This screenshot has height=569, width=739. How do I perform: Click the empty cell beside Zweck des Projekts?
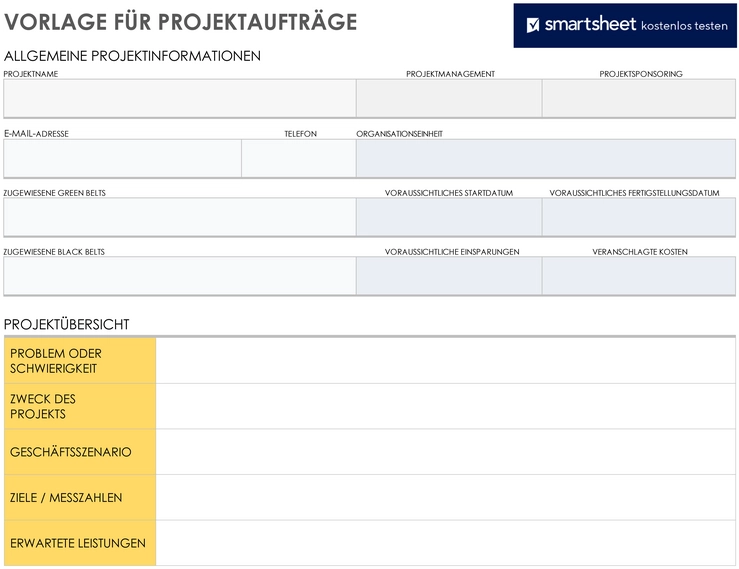click(445, 406)
